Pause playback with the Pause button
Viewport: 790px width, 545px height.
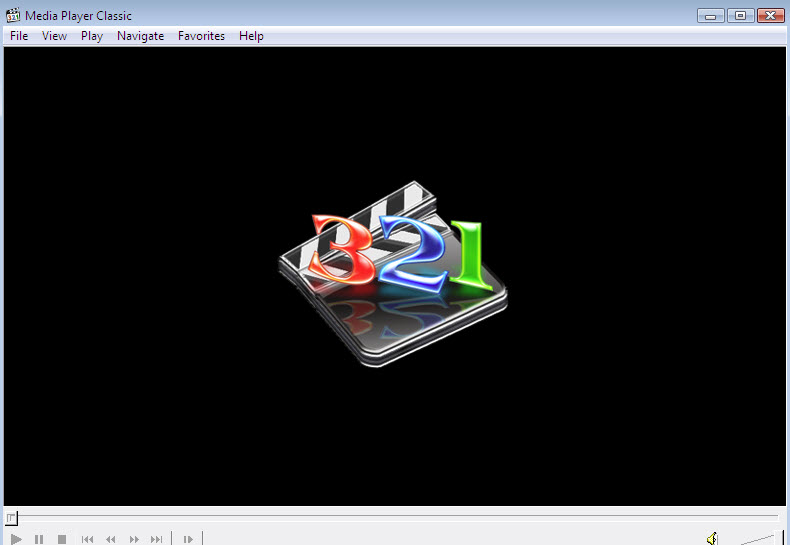point(39,539)
